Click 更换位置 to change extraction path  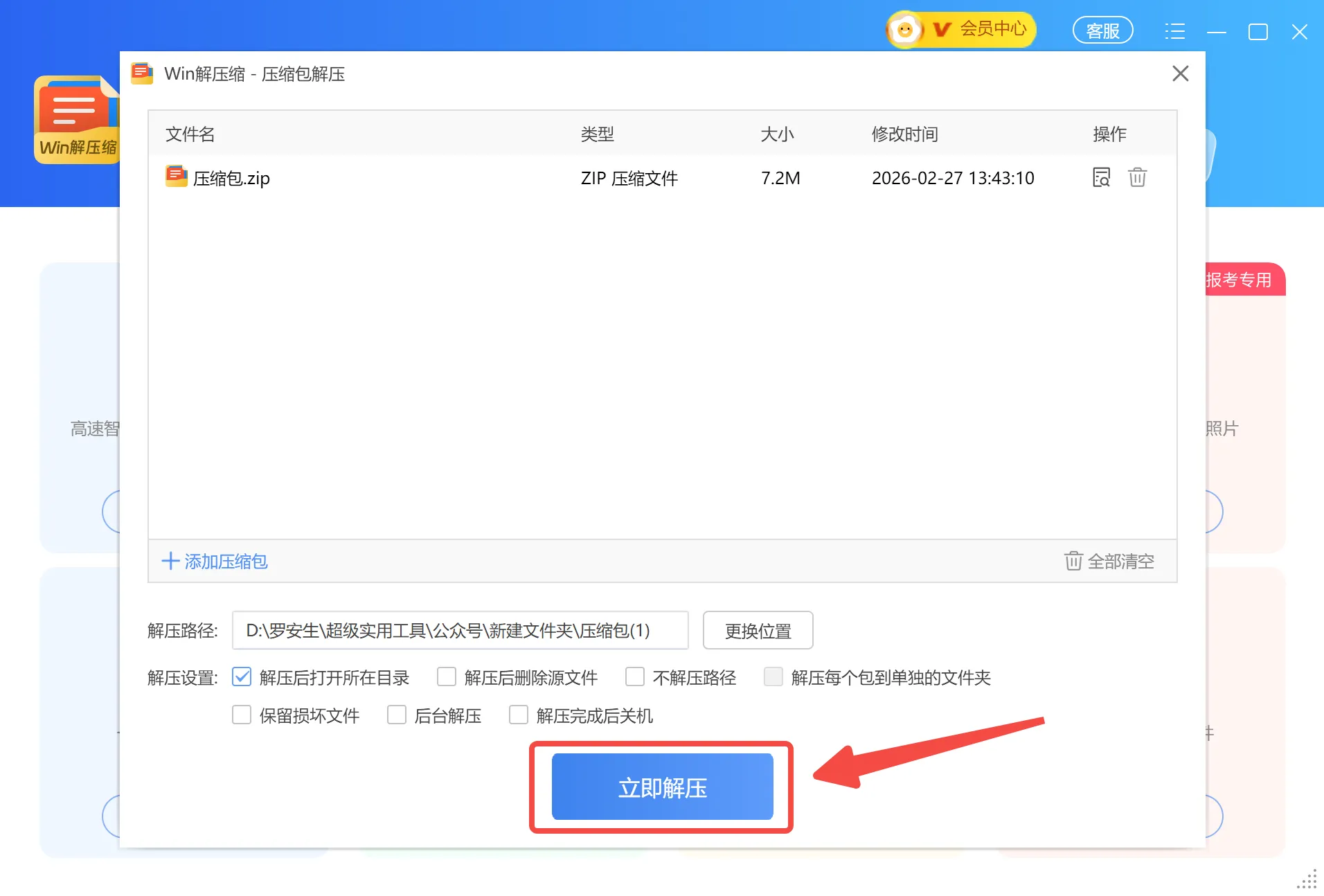[758, 630]
